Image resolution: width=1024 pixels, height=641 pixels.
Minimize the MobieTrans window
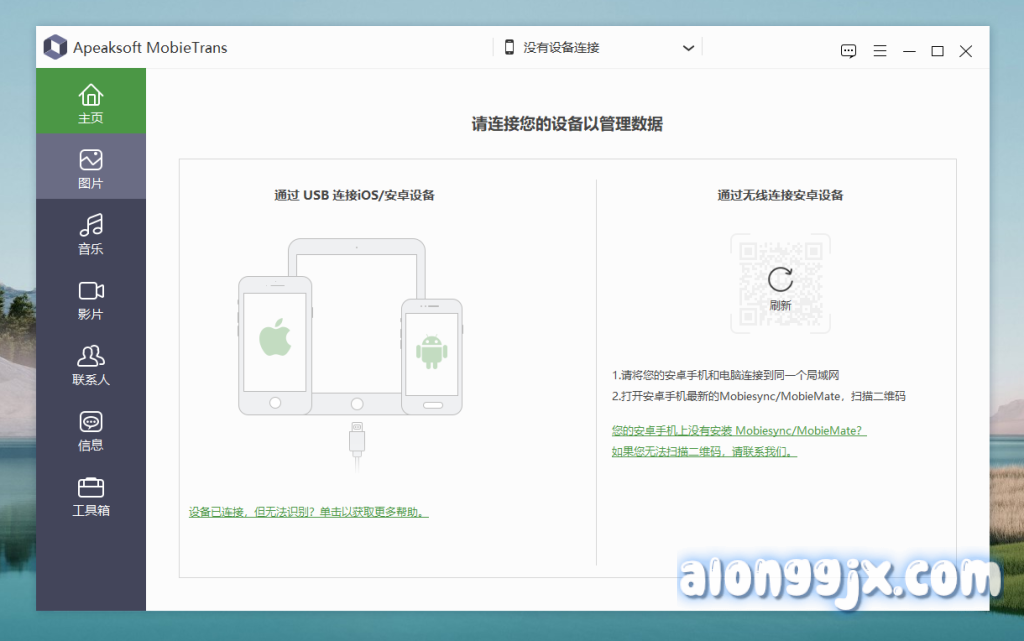click(909, 51)
